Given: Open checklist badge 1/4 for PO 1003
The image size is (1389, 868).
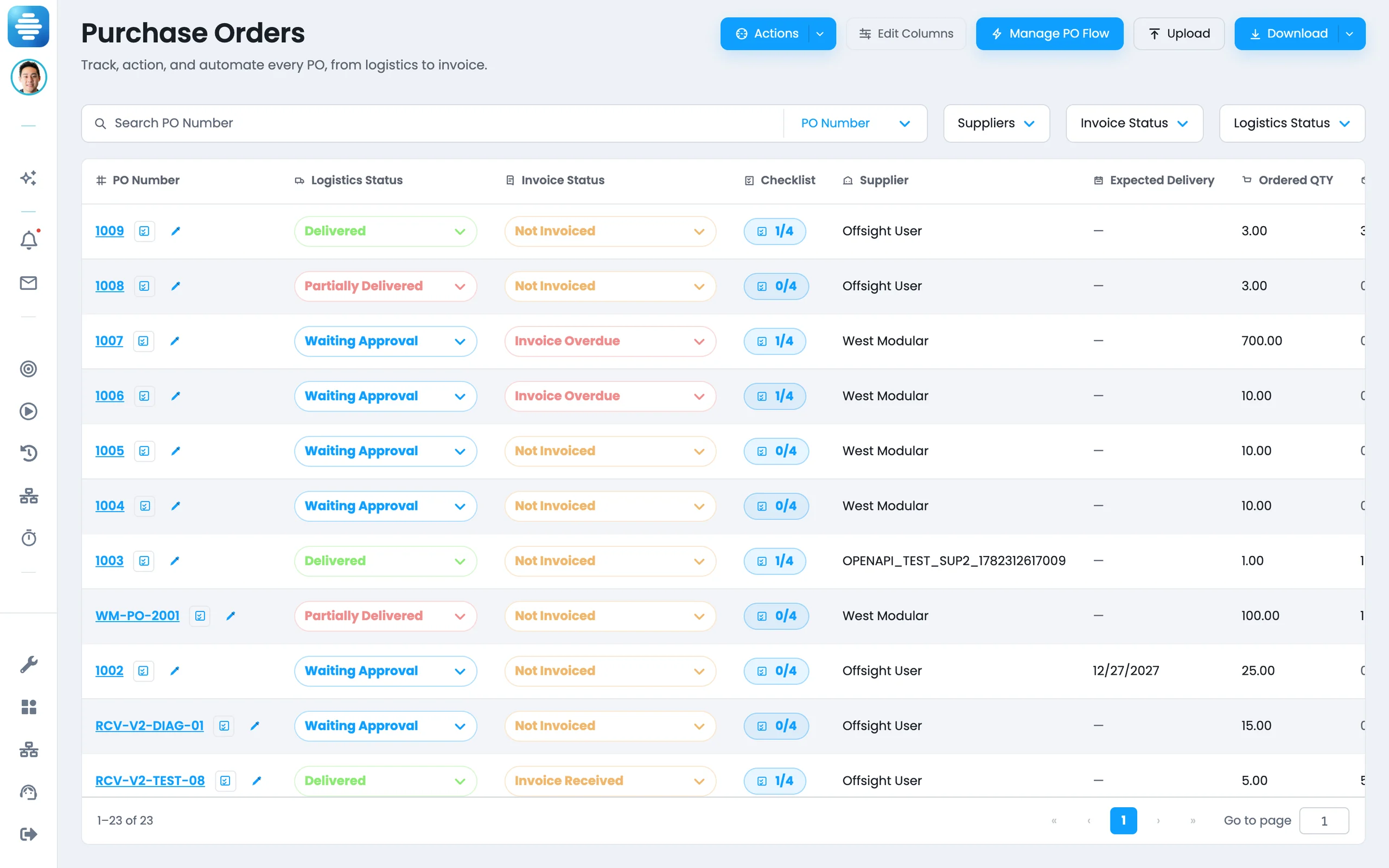Looking at the screenshot, I should coord(775,561).
